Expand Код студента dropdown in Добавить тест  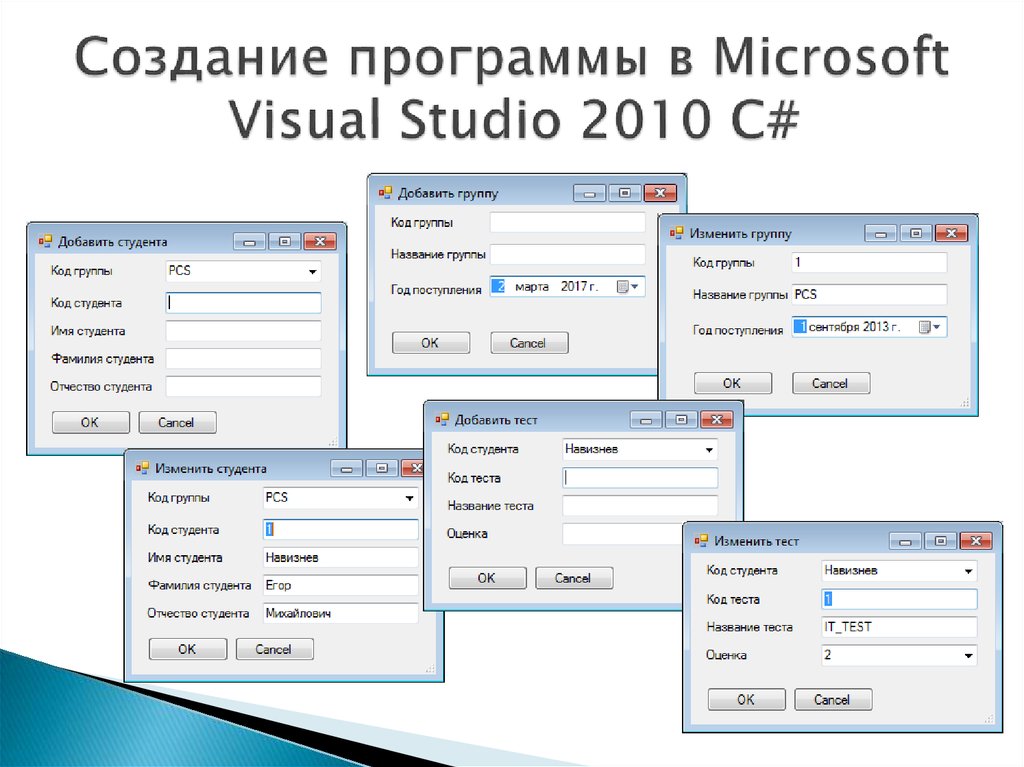click(709, 450)
